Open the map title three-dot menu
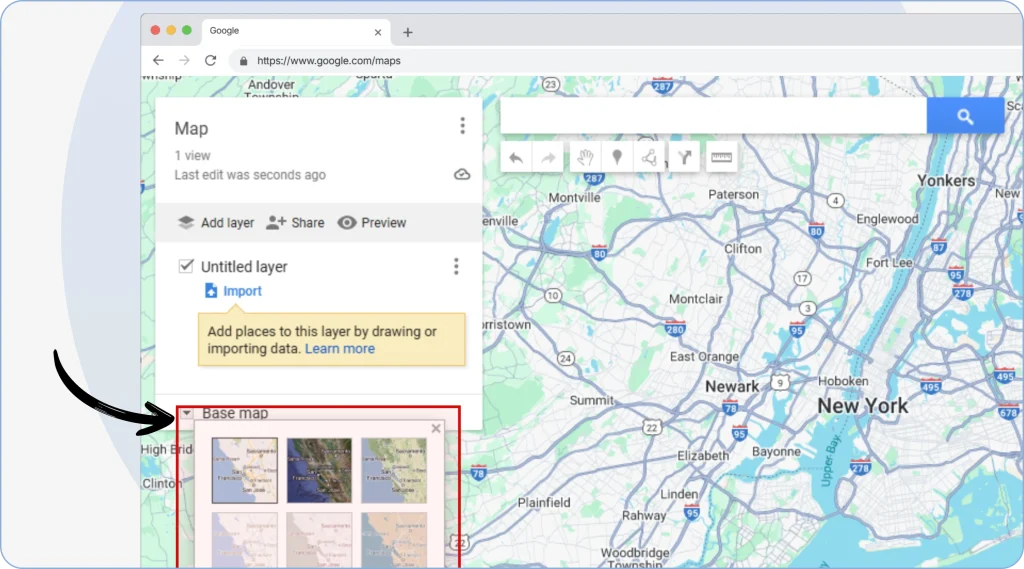 [x=462, y=125]
